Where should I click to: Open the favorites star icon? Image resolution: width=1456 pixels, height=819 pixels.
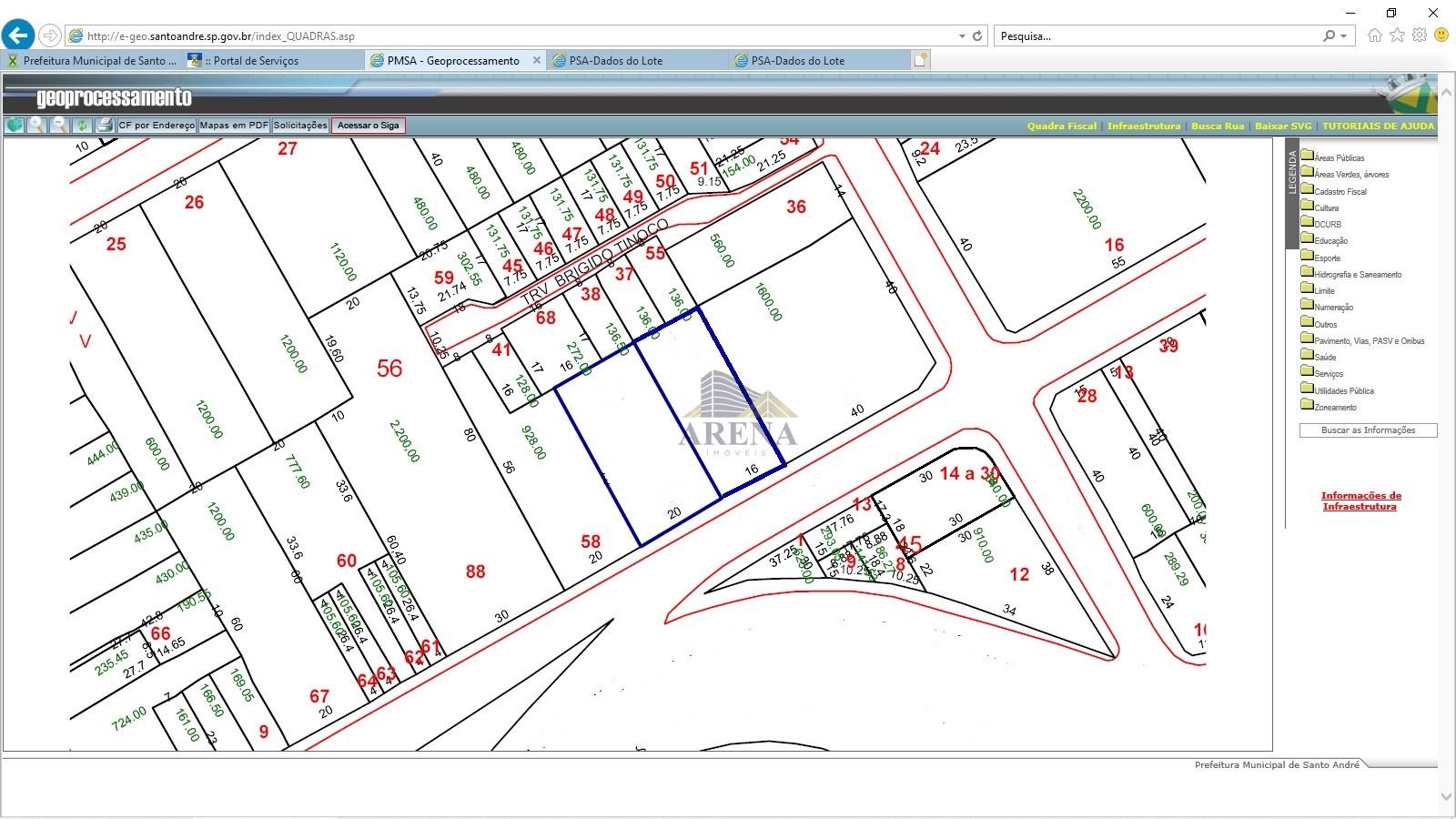1397,35
